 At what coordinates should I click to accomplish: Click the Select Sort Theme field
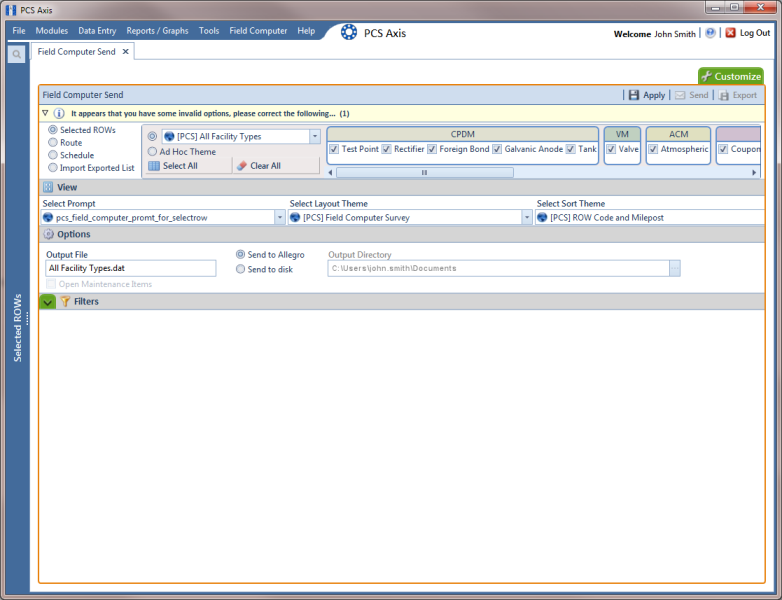coord(650,217)
